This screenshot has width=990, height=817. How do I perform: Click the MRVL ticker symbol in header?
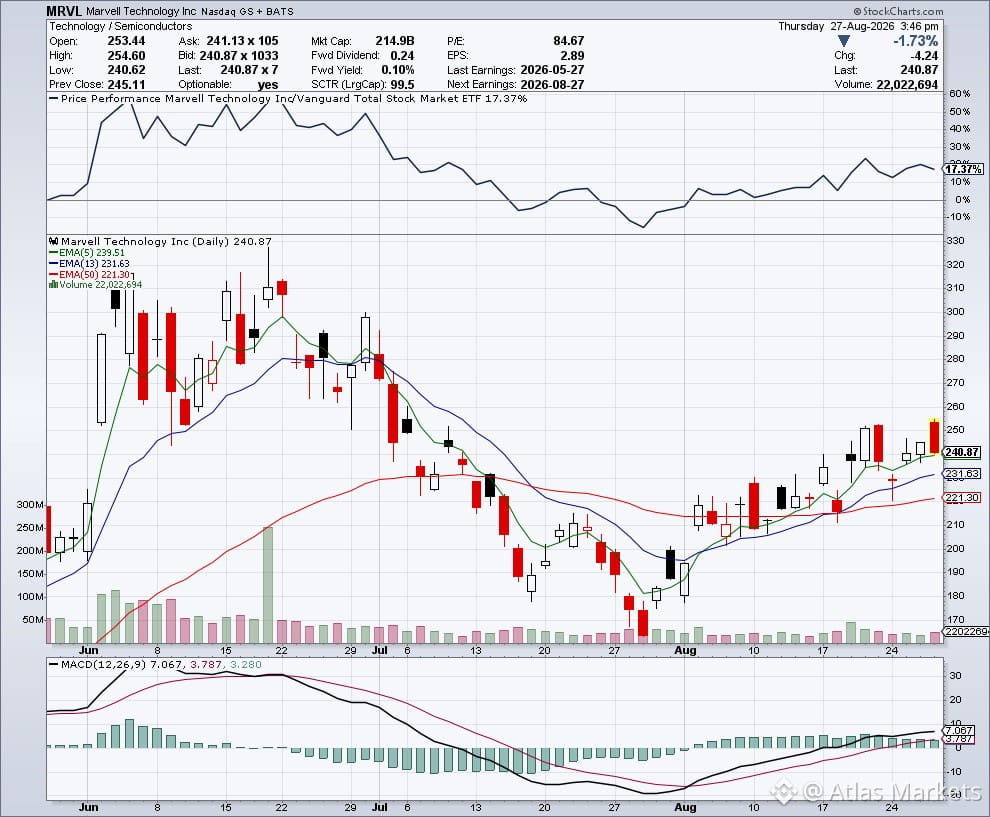click(64, 11)
